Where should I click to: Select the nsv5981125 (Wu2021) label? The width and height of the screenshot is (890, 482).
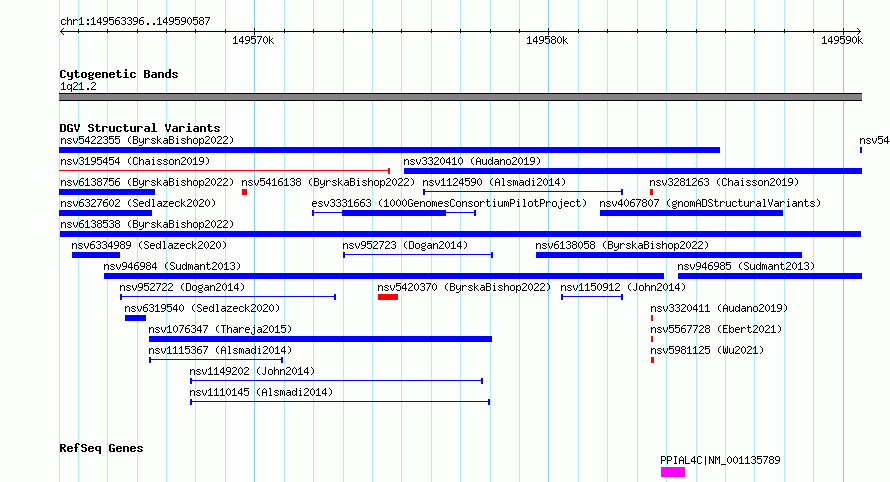(x=707, y=350)
